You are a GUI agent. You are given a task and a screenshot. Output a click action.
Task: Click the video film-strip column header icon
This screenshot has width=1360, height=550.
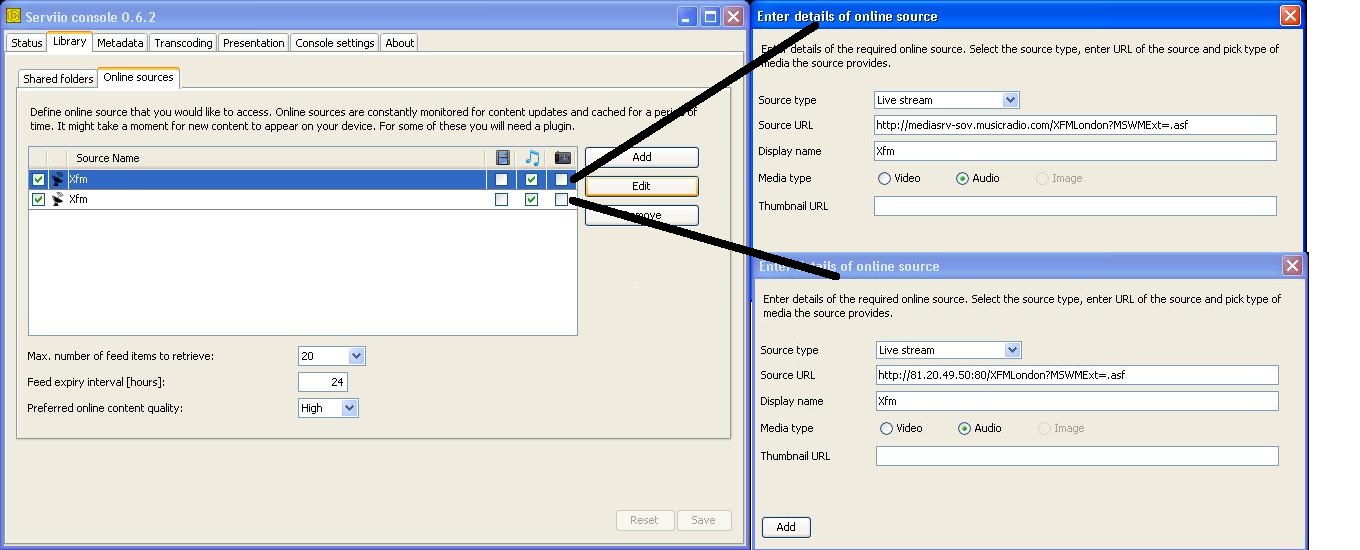(x=502, y=158)
